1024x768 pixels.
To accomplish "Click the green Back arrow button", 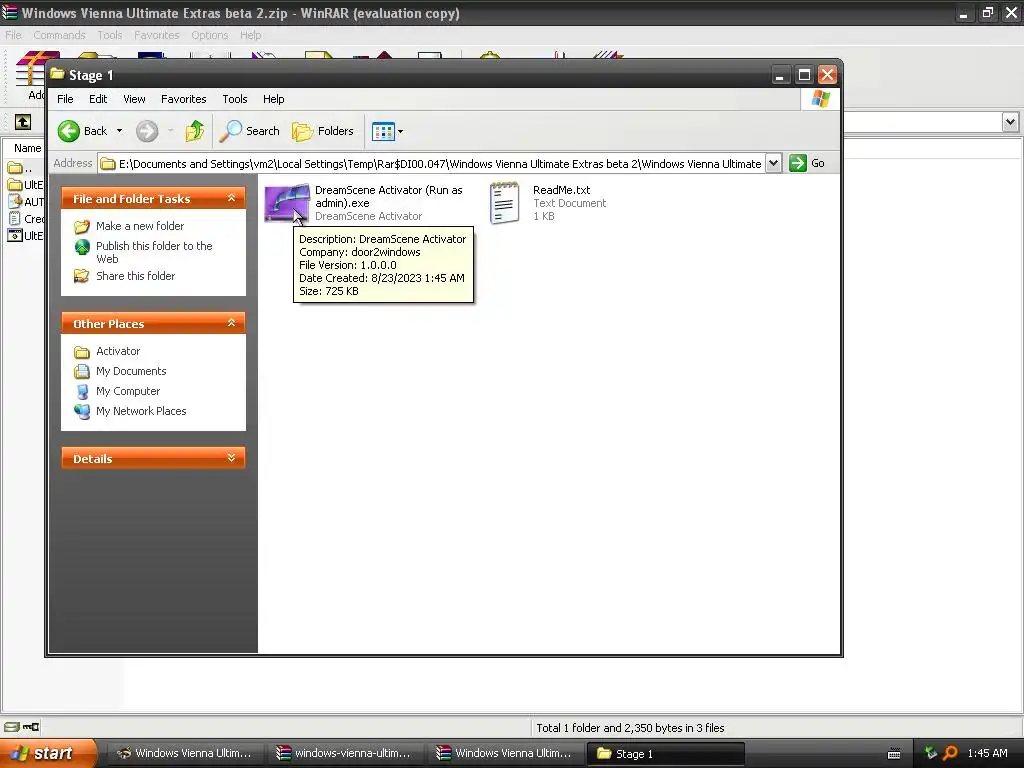I will [68, 131].
